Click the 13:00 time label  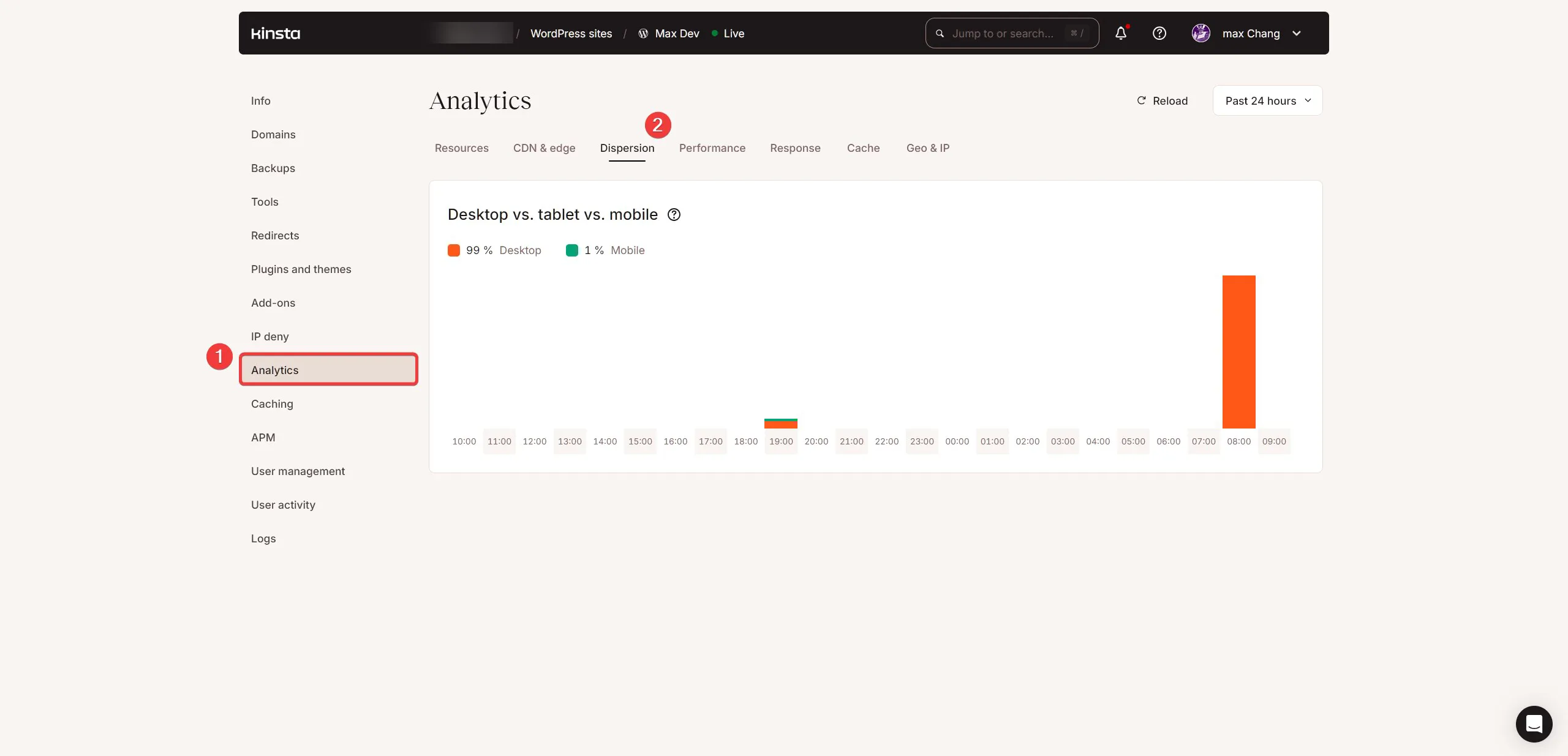click(x=570, y=441)
